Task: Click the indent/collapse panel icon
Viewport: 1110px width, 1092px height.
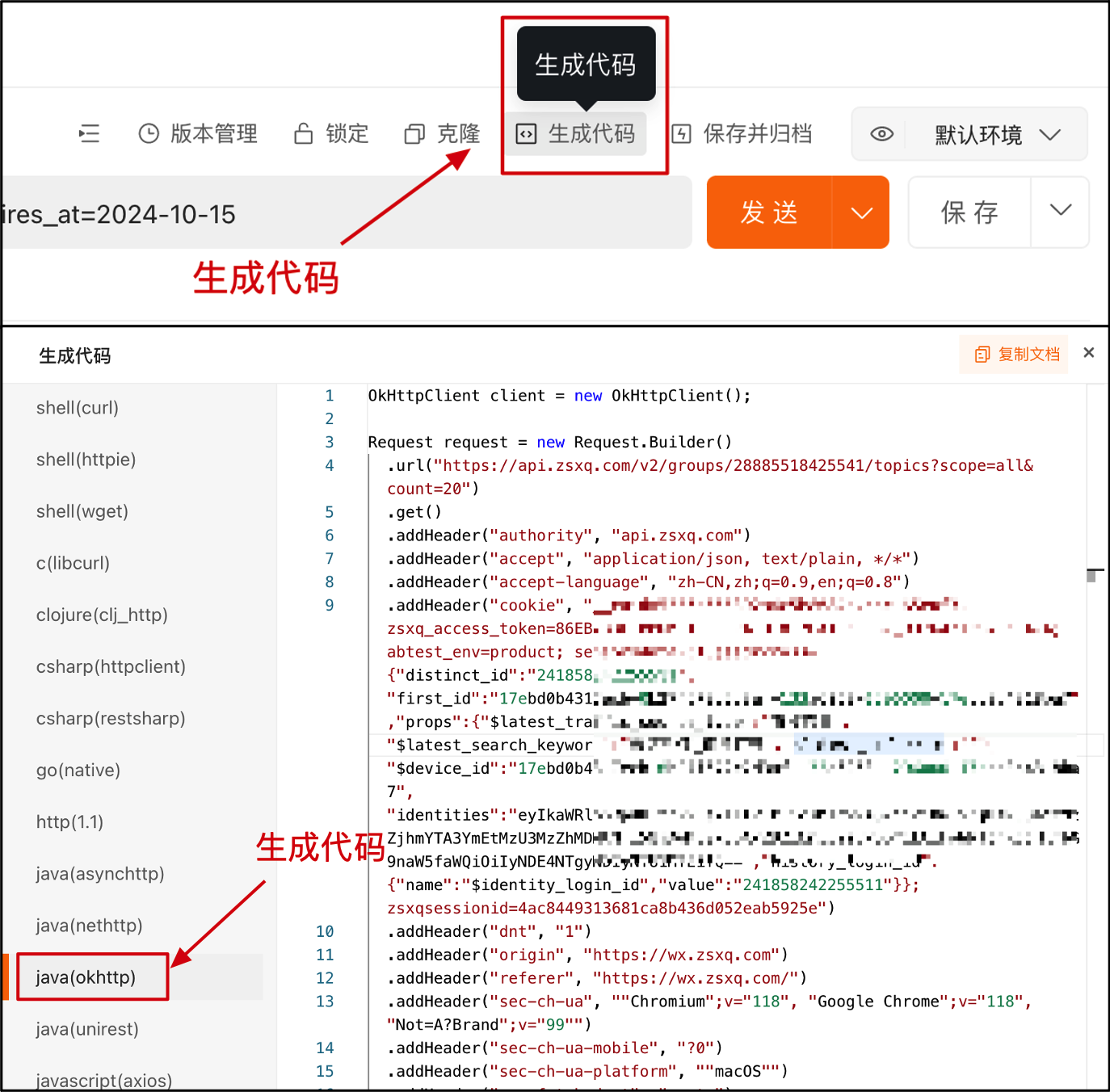Action: pos(89,133)
